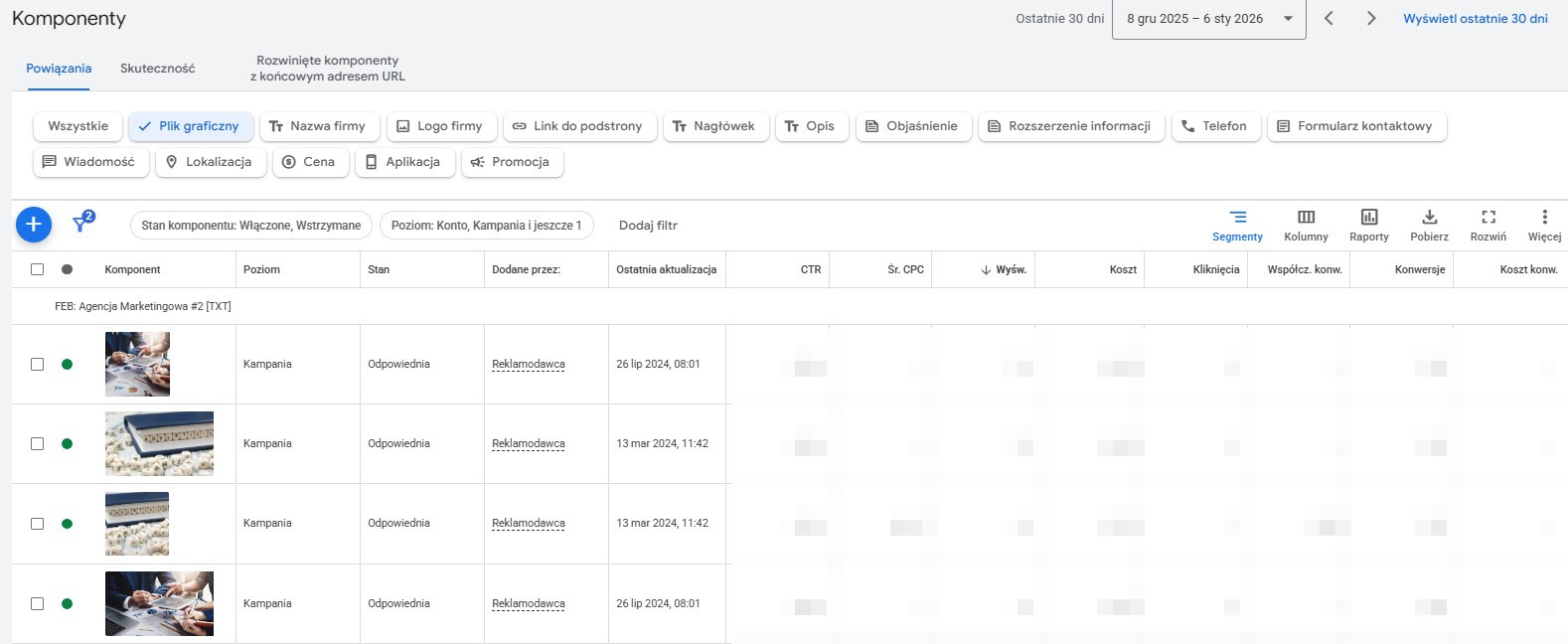Select the Logo firmy component type

click(439, 126)
